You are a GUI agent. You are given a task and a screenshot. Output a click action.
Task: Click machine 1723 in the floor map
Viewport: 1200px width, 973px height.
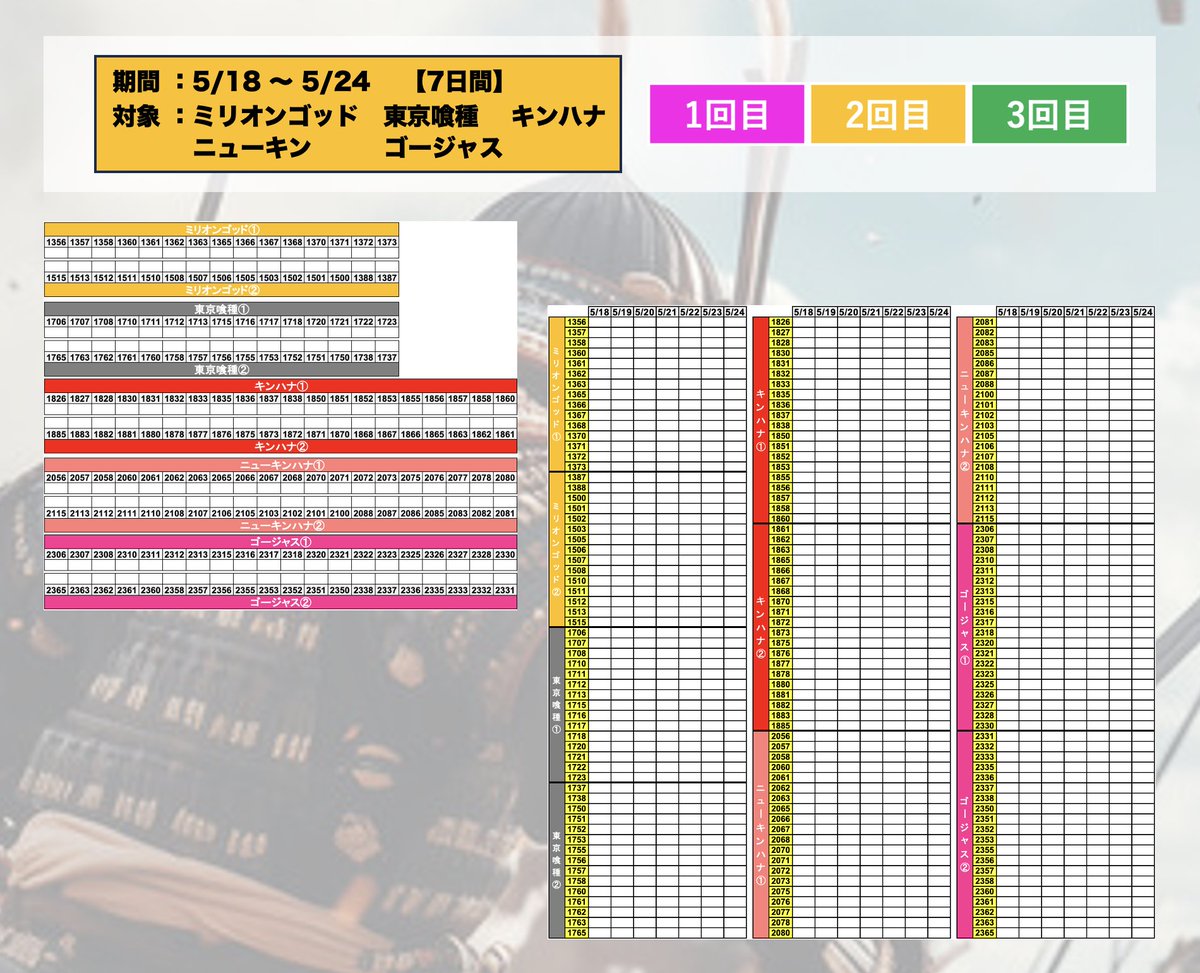click(x=386, y=322)
